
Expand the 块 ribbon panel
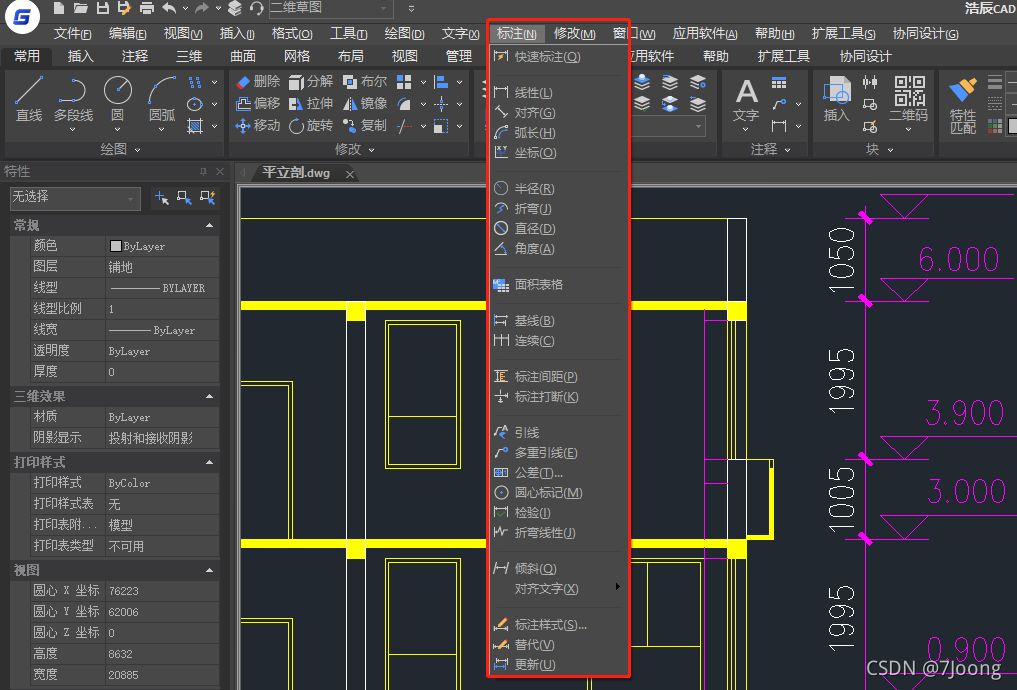pos(879,150)
